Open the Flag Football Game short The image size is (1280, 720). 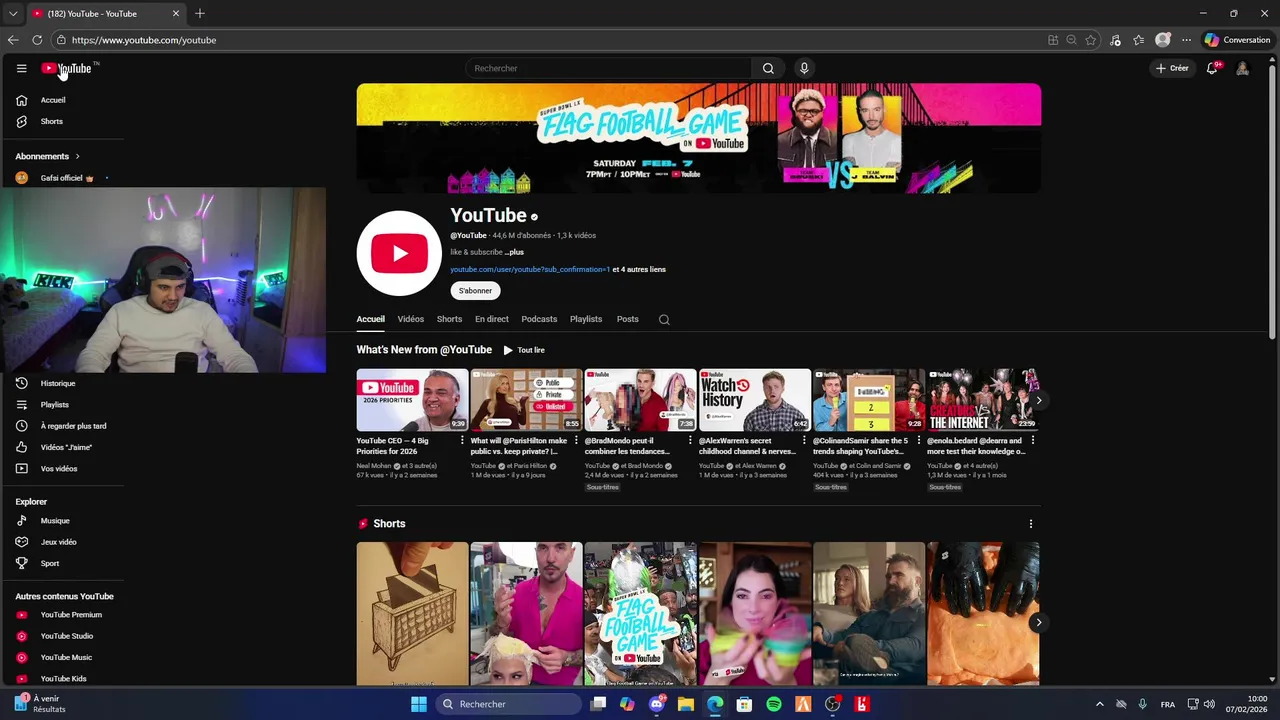point(641,613)
